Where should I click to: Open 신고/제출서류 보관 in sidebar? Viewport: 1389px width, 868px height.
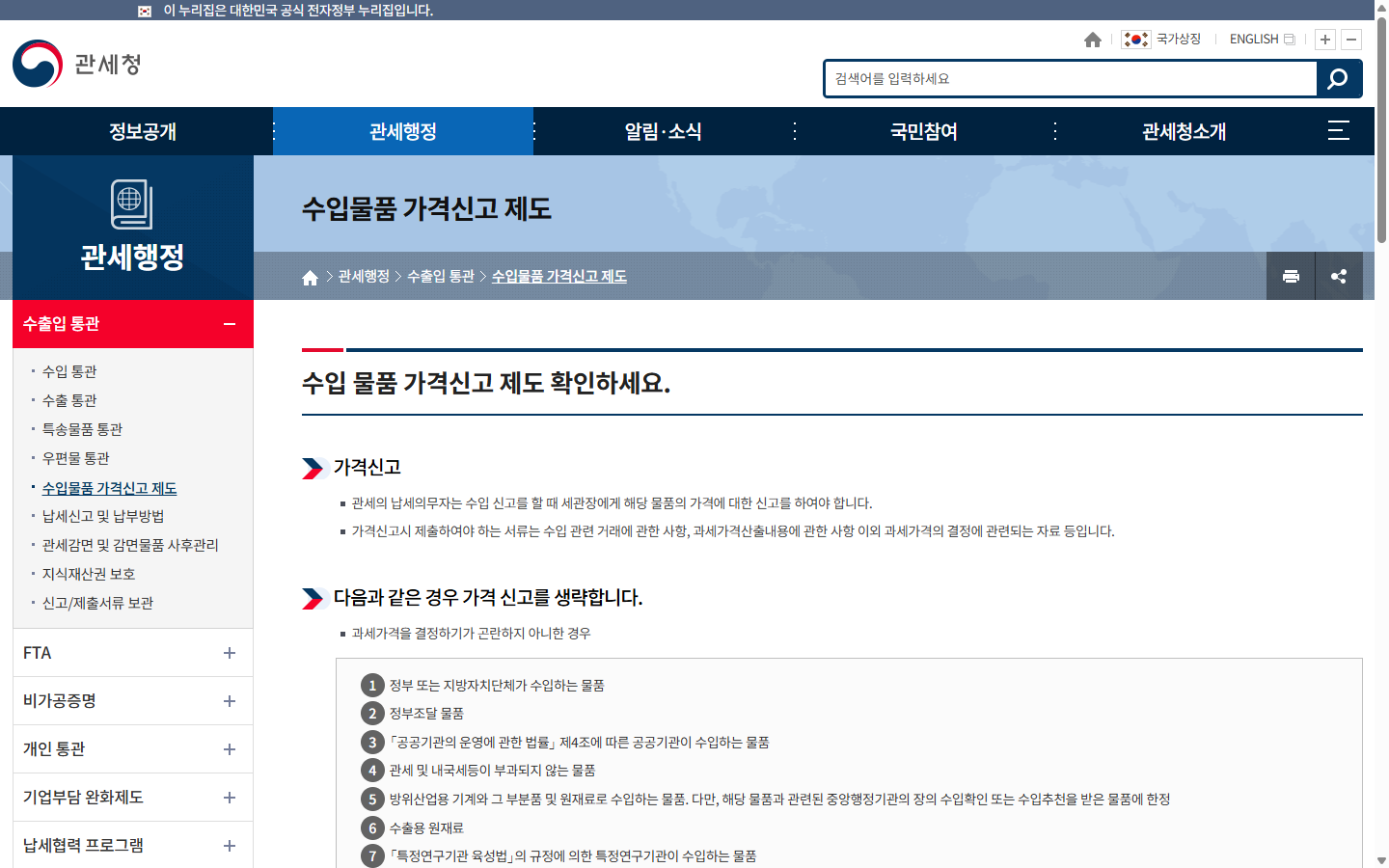pyautogui.click(x=97, y=603)
